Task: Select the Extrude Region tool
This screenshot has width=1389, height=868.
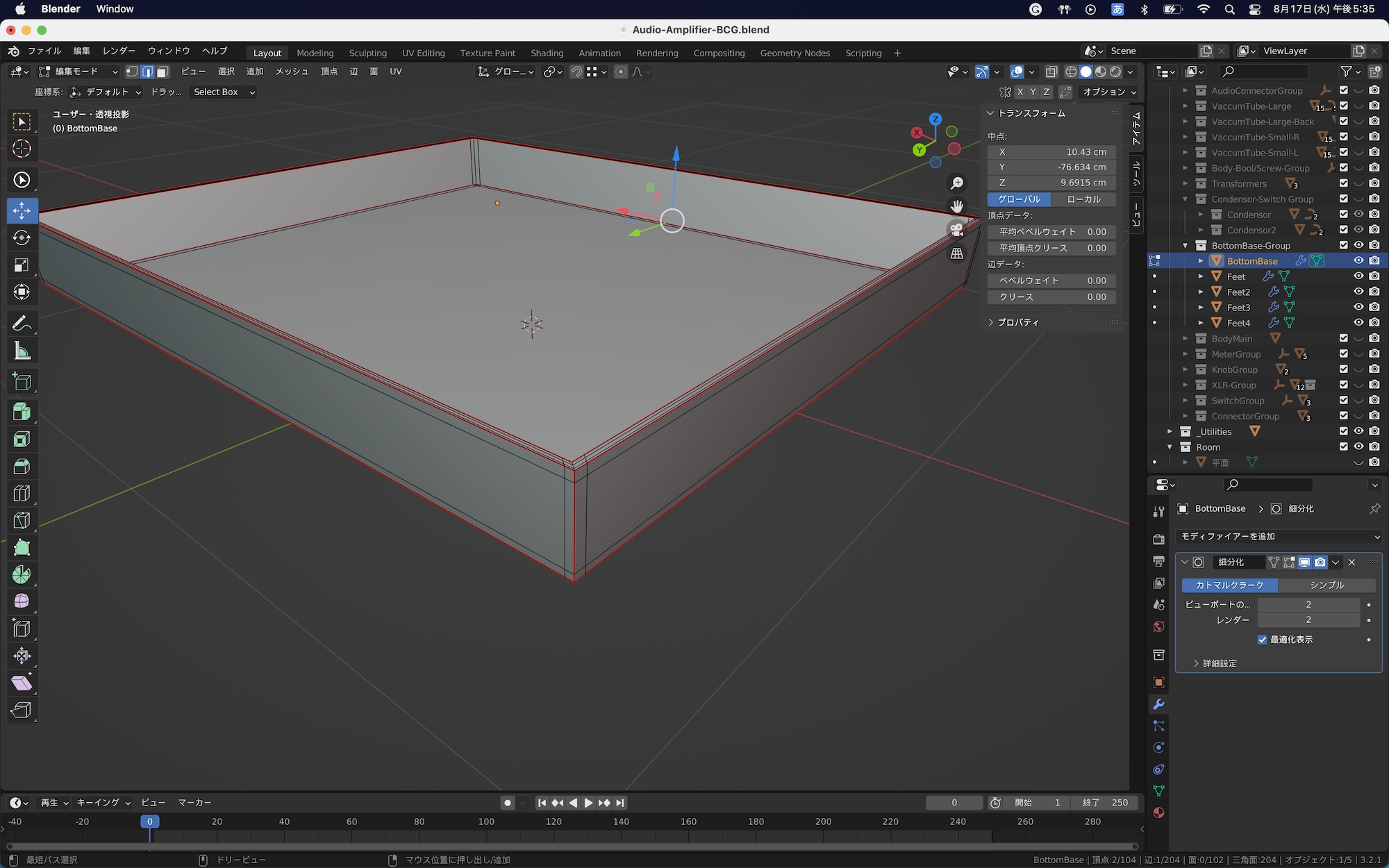Action: pyautogui.click(x=22, y=412)
